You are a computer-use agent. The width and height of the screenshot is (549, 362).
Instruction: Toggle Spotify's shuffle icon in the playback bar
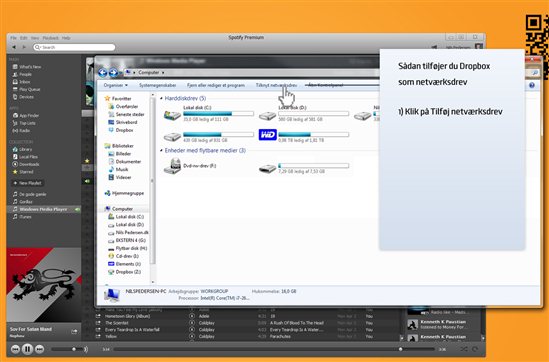click(x=464, y=349)
